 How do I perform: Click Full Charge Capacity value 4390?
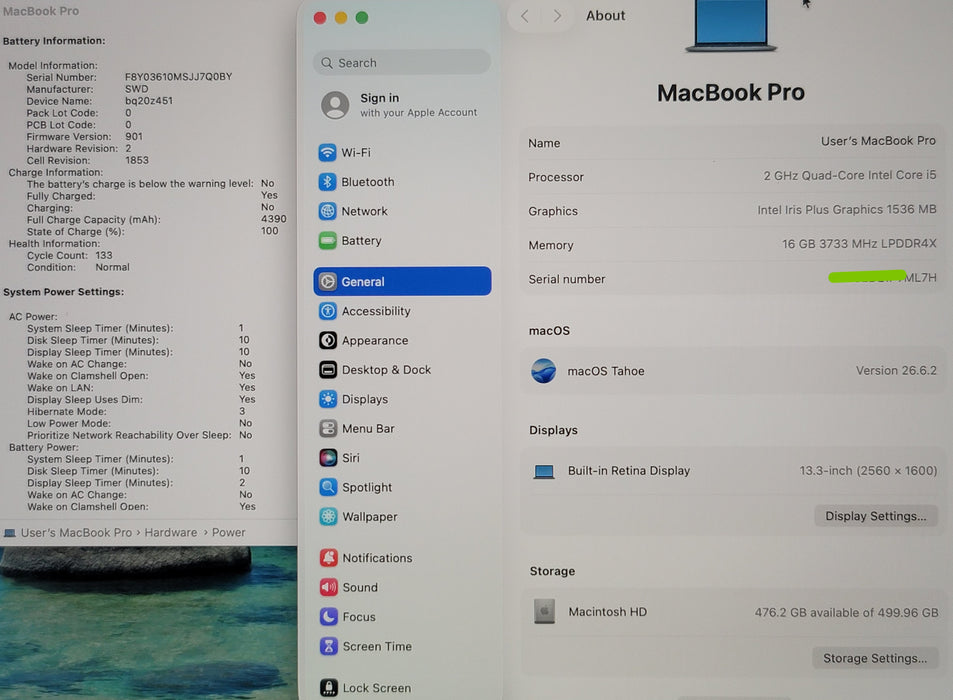tap(274, 219)
